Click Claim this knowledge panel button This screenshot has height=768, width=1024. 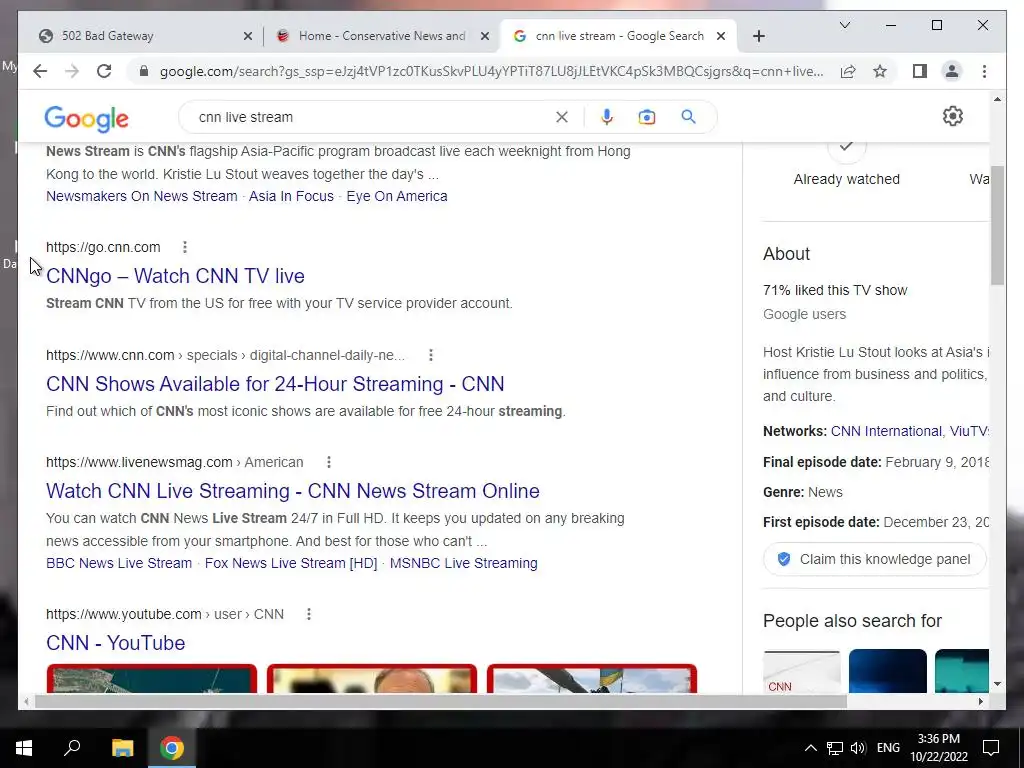[x=874, y=559]
